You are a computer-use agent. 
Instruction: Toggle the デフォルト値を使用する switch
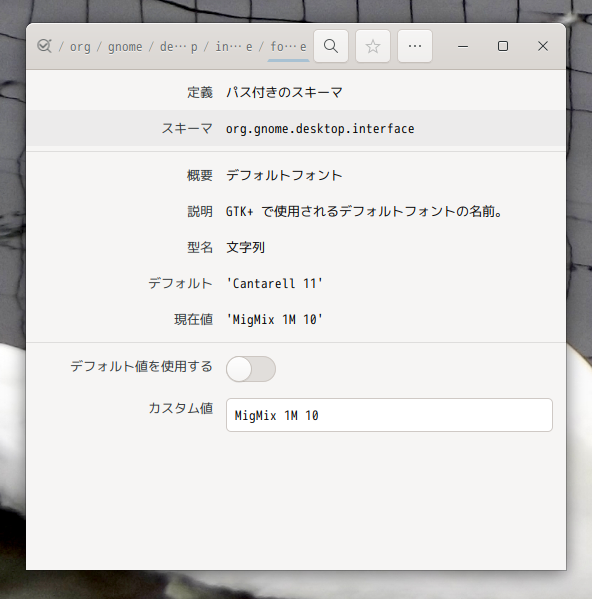(x=251, y=369)
